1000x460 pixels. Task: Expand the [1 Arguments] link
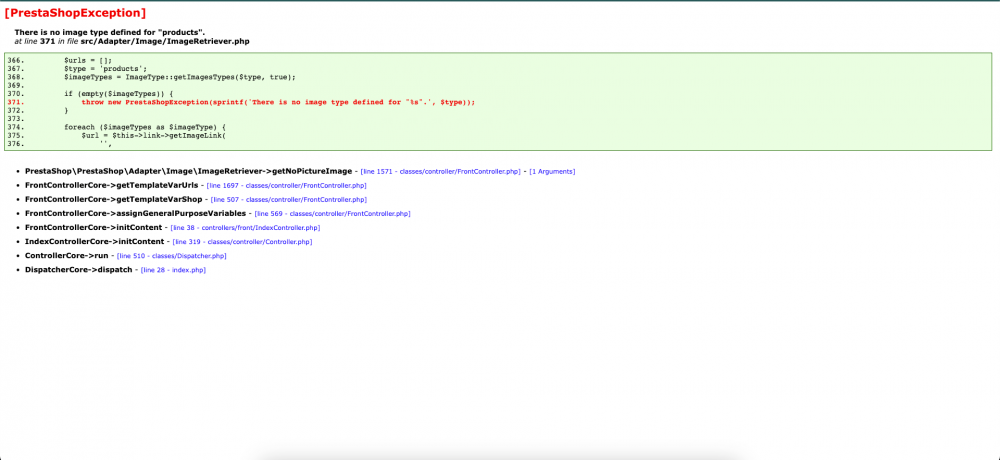point(552,172)
